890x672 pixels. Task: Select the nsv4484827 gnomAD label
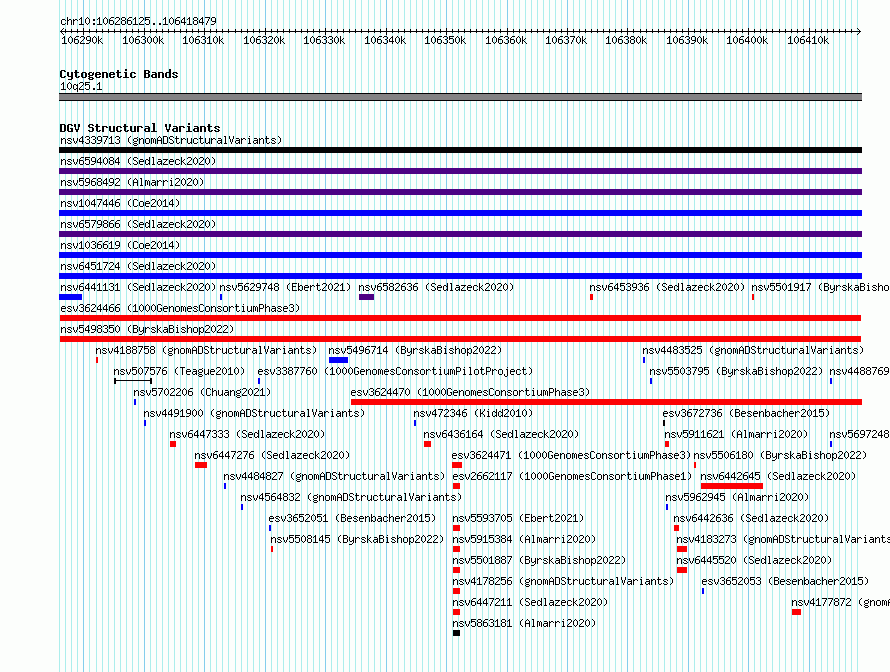[334, 476]
